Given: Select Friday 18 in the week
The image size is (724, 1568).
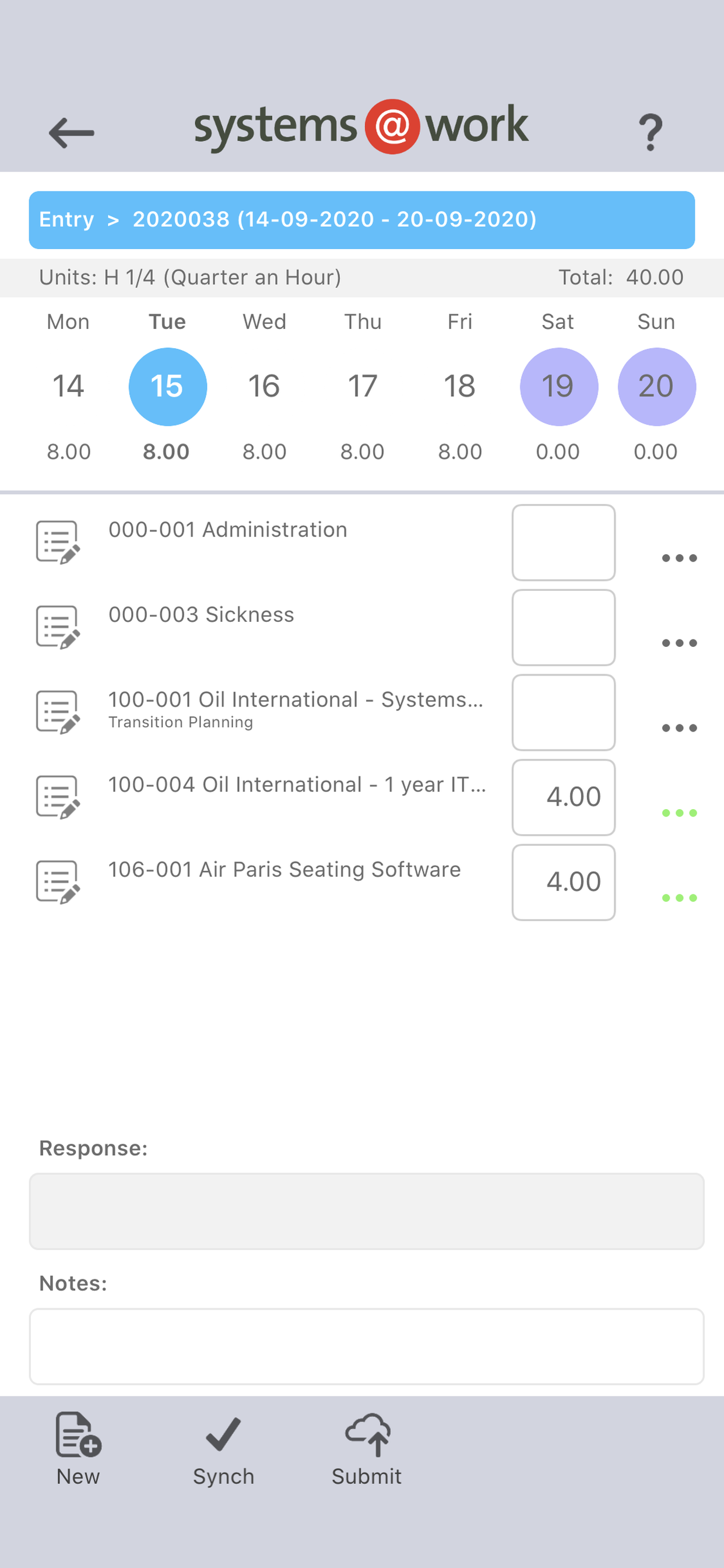Looking at the screenshot, I should click(x=460, y=386).
